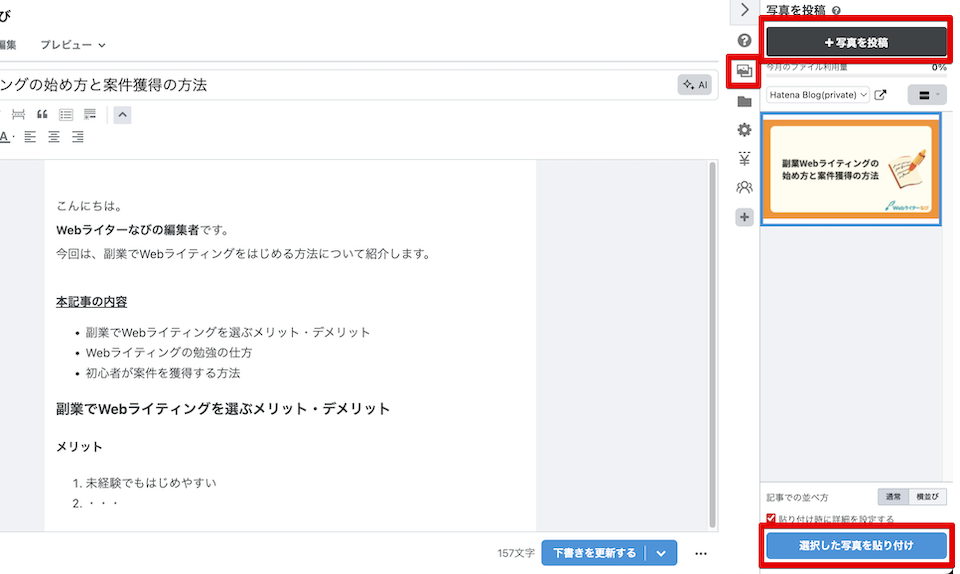
Task: Select the 通常 layout option
Action: click(x=894, y=497)
